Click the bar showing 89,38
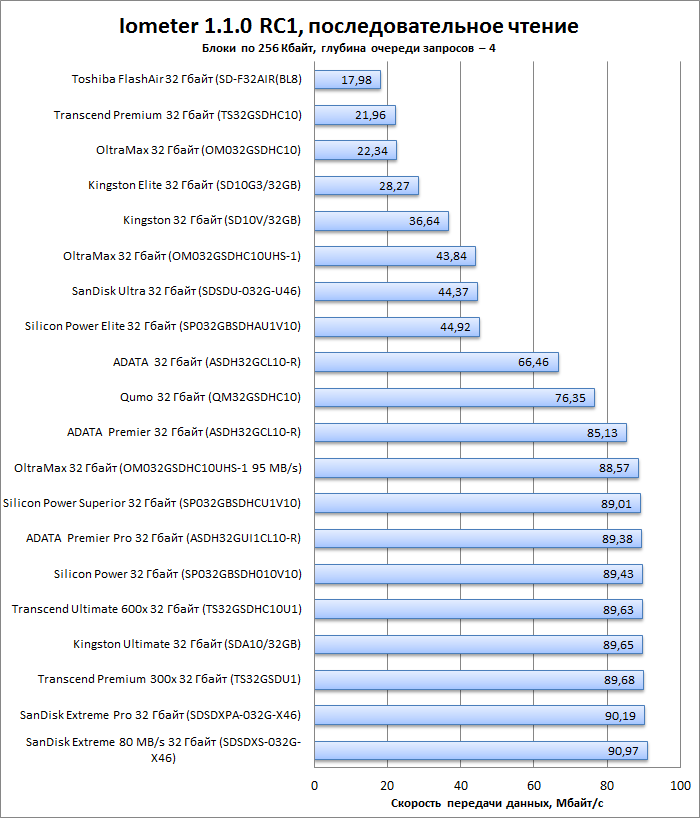The height and width of the screenshot is (818, 700). pyautogui.click(x=478, y=538)
